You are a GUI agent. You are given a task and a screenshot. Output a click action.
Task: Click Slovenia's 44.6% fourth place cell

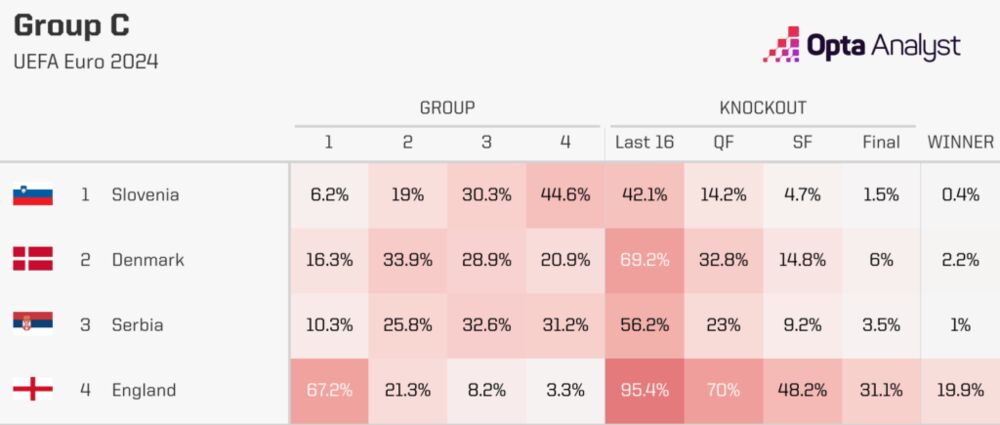(565, 195)
